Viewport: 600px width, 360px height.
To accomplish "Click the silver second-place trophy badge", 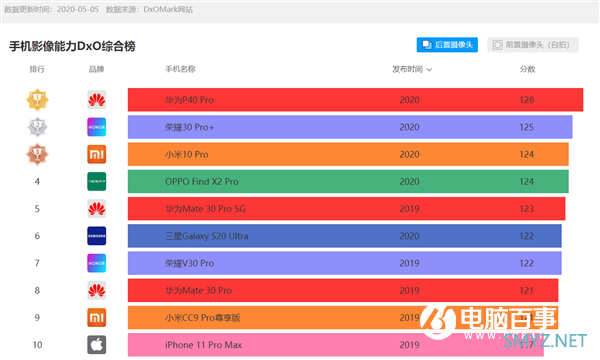I will 38,127.
